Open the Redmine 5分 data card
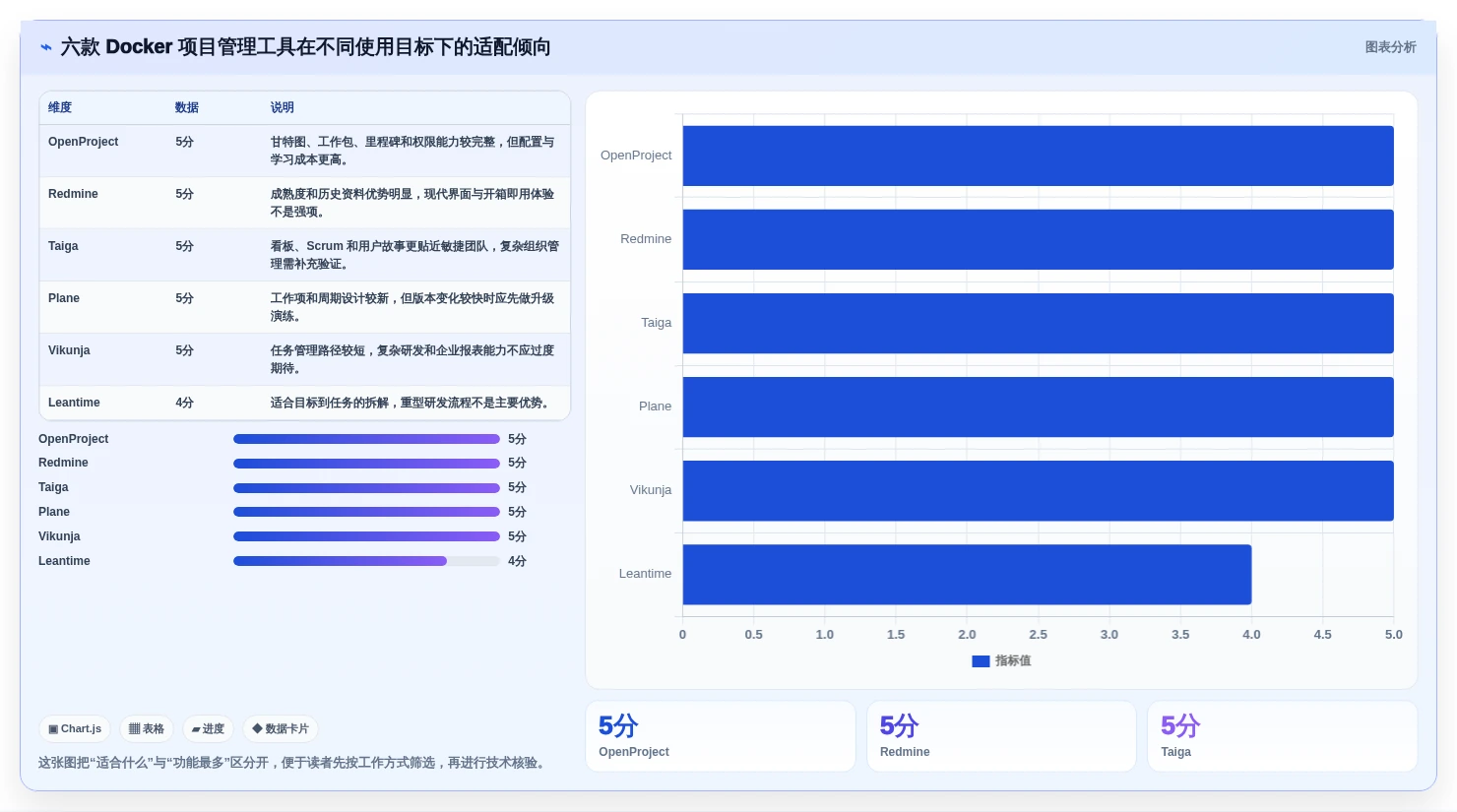Image resolution: width=1457 pixels, height=812 pixels. (x=1001, y=736)
